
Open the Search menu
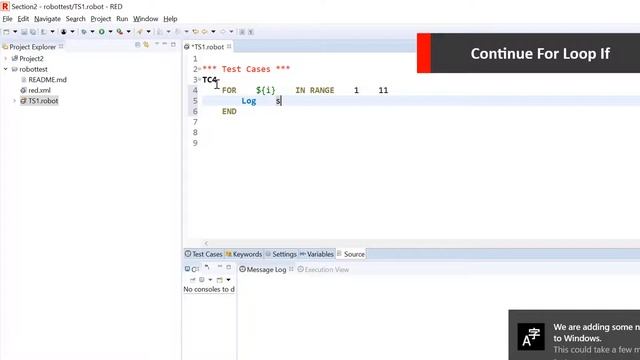76,19
